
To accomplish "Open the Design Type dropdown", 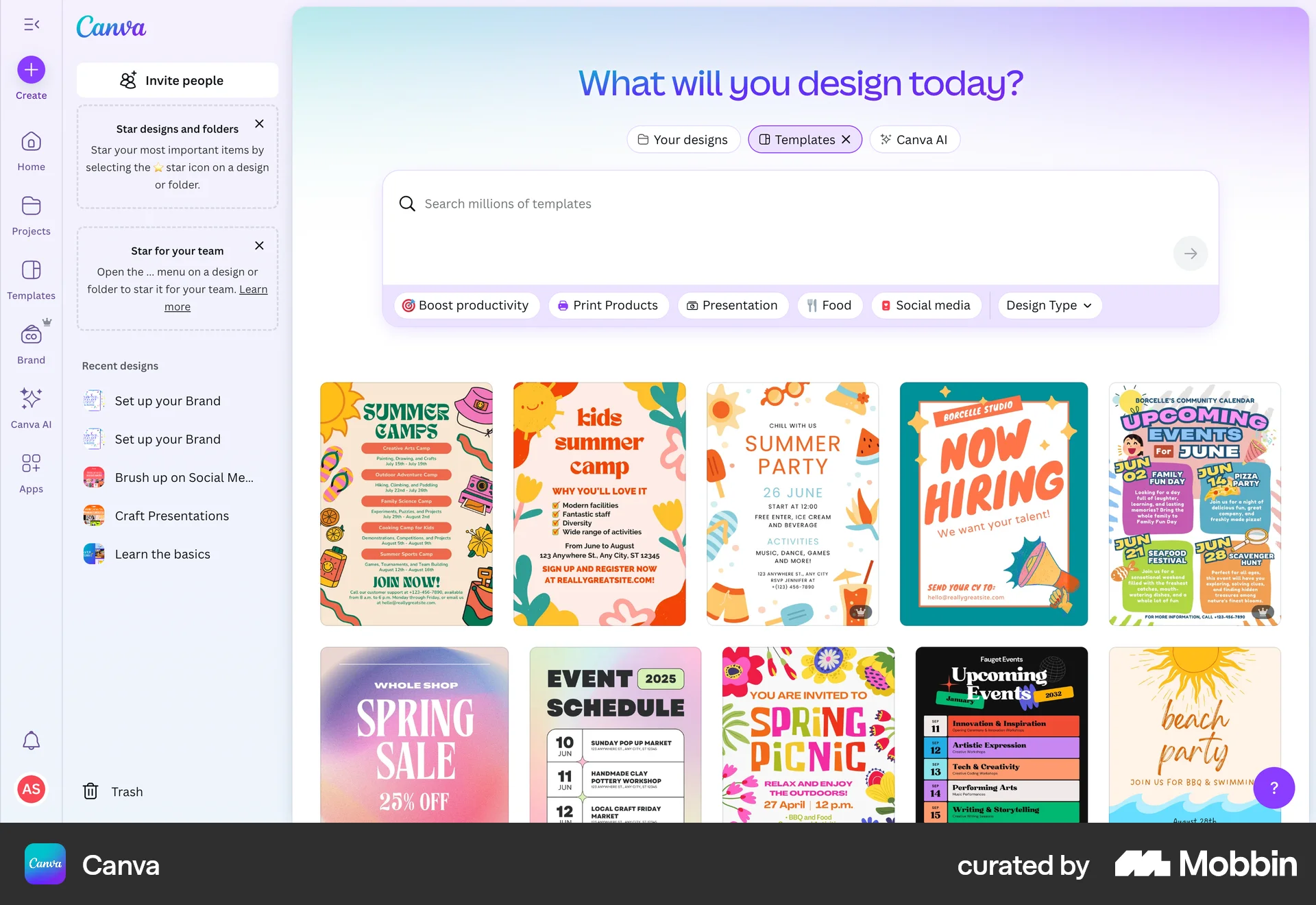I will pyautogui.click(x=1049, y=305).
